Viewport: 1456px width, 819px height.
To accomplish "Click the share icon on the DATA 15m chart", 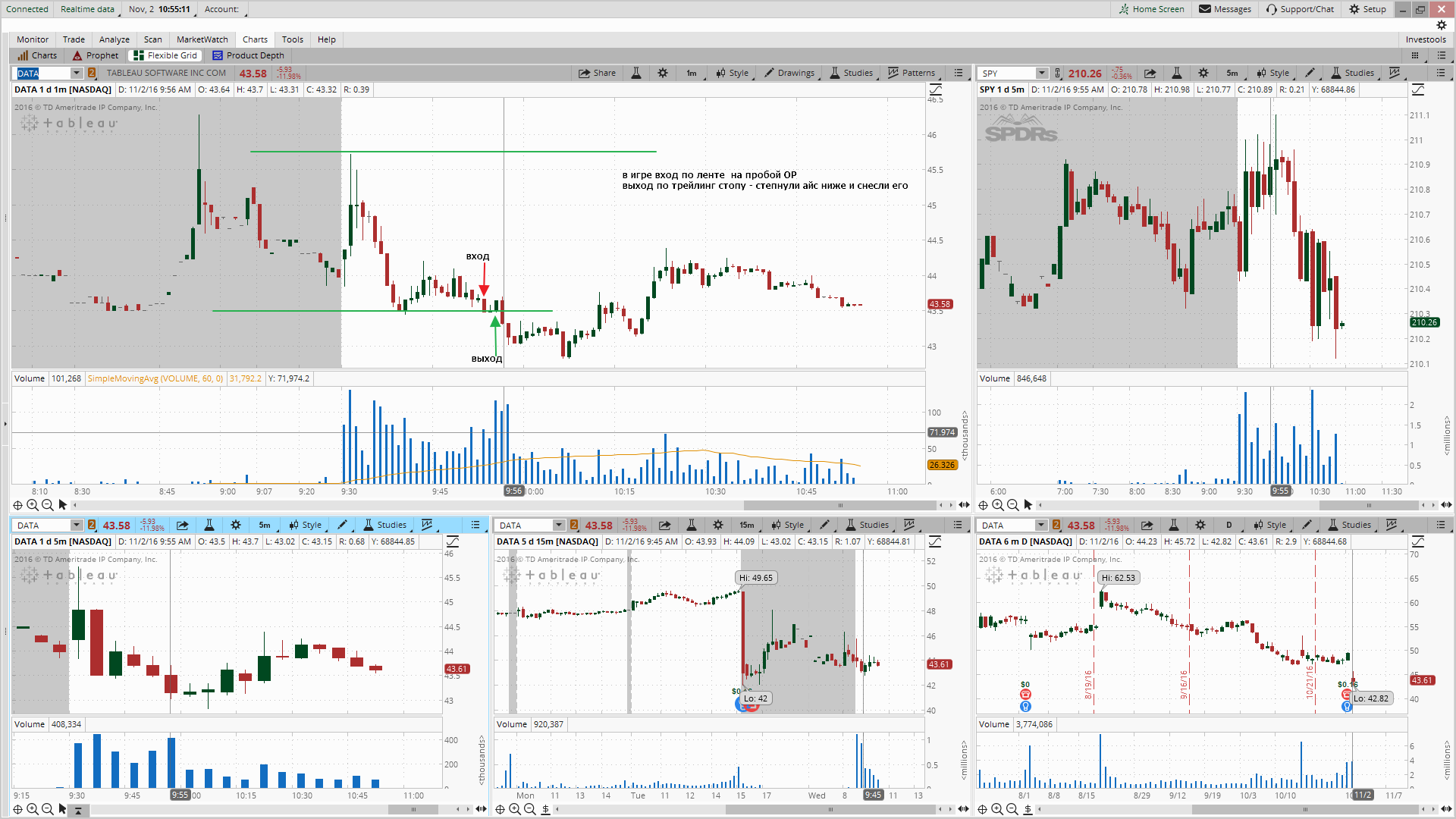I will click(x=664, y=525).
